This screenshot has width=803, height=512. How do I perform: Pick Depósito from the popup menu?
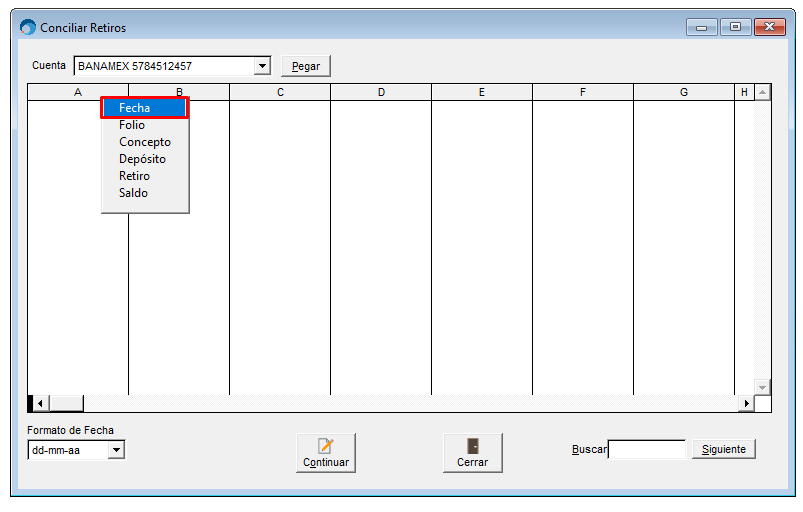pos(145,159)
